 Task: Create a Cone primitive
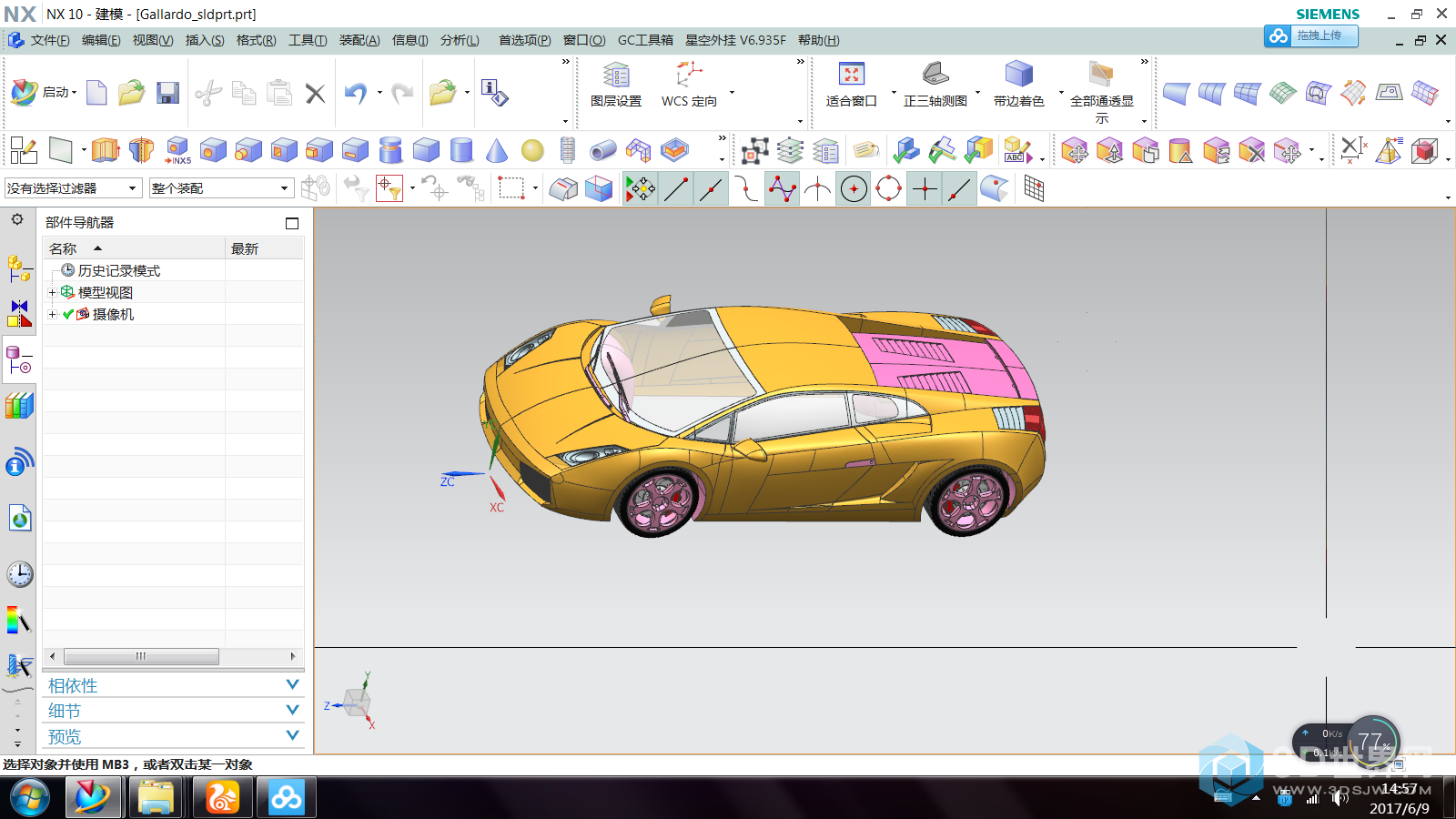[497, 150]
